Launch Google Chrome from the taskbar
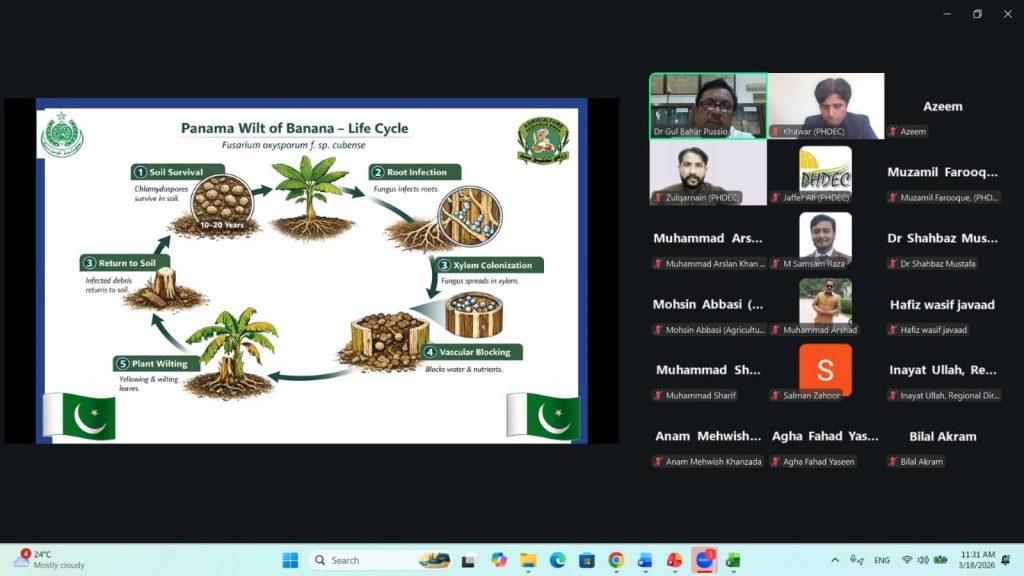This screenshot has width=1024, height=576. point(616,560)
